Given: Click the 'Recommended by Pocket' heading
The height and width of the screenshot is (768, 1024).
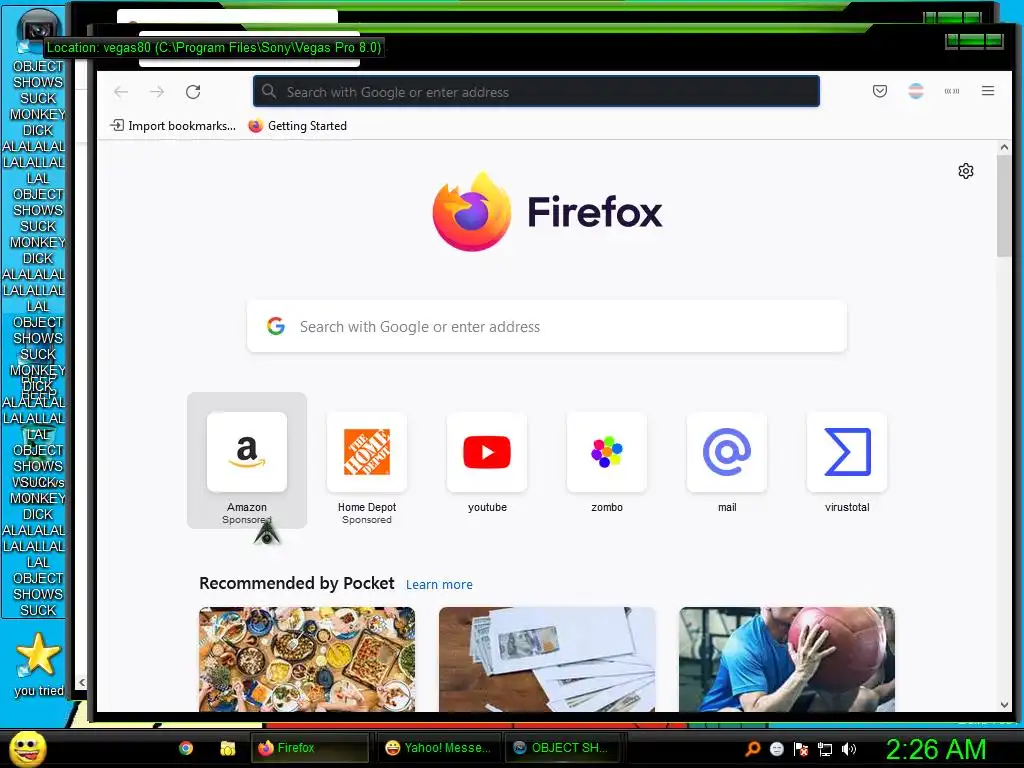Looking at the screenshot, I should pyautogui.click(x=296, y=583).
